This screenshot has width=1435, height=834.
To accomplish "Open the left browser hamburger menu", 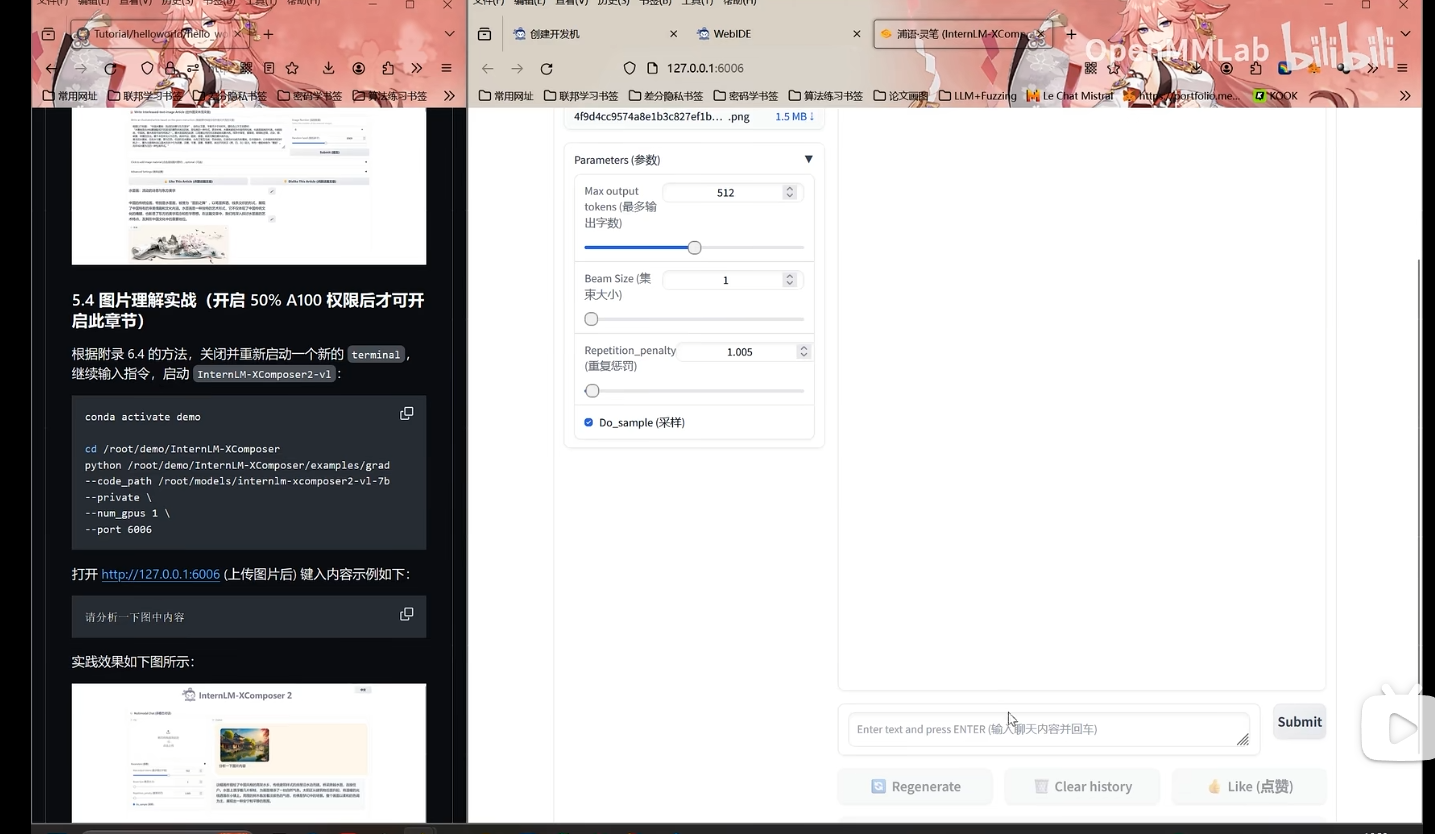I will click(x=446, y=68).
